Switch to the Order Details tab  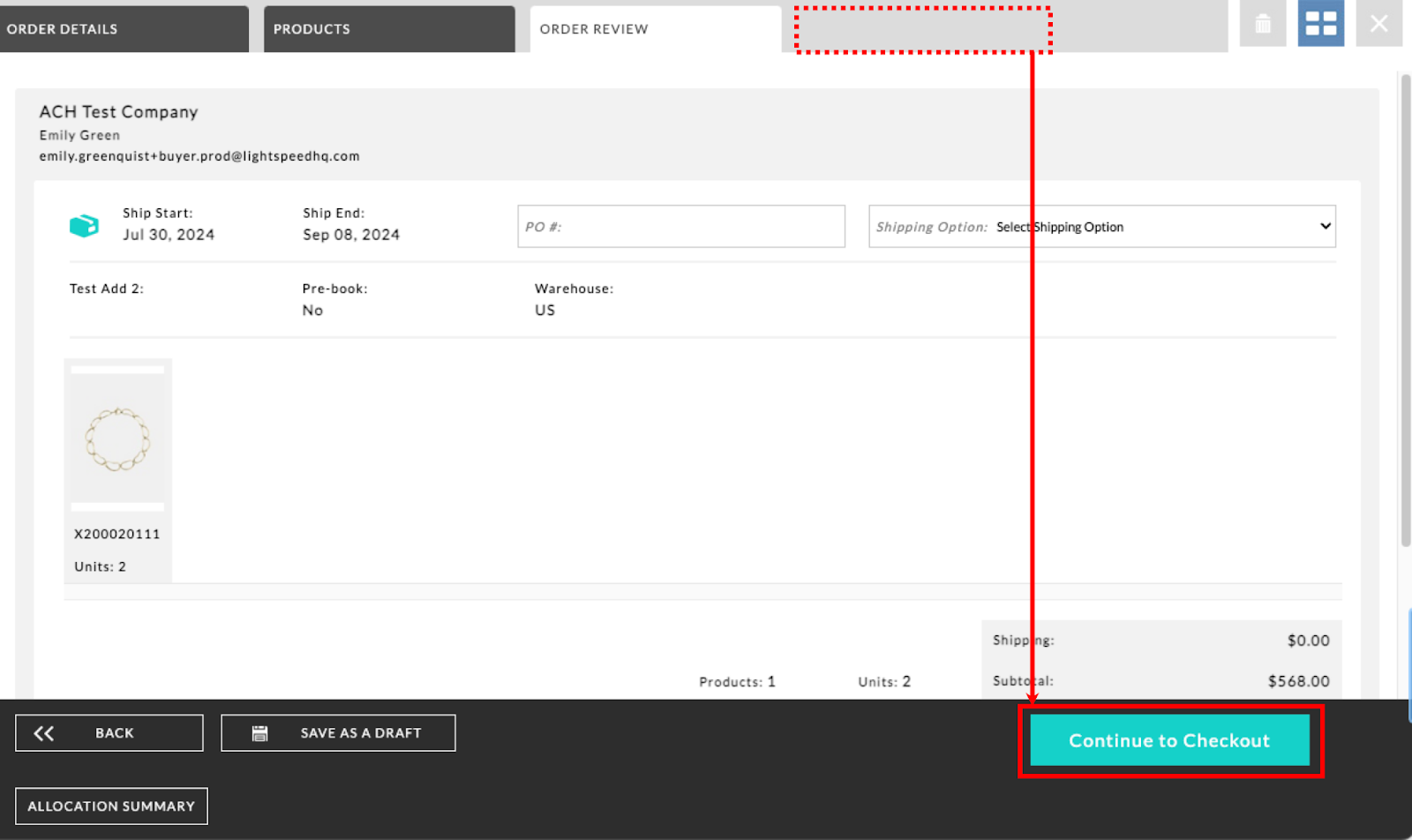124,28
